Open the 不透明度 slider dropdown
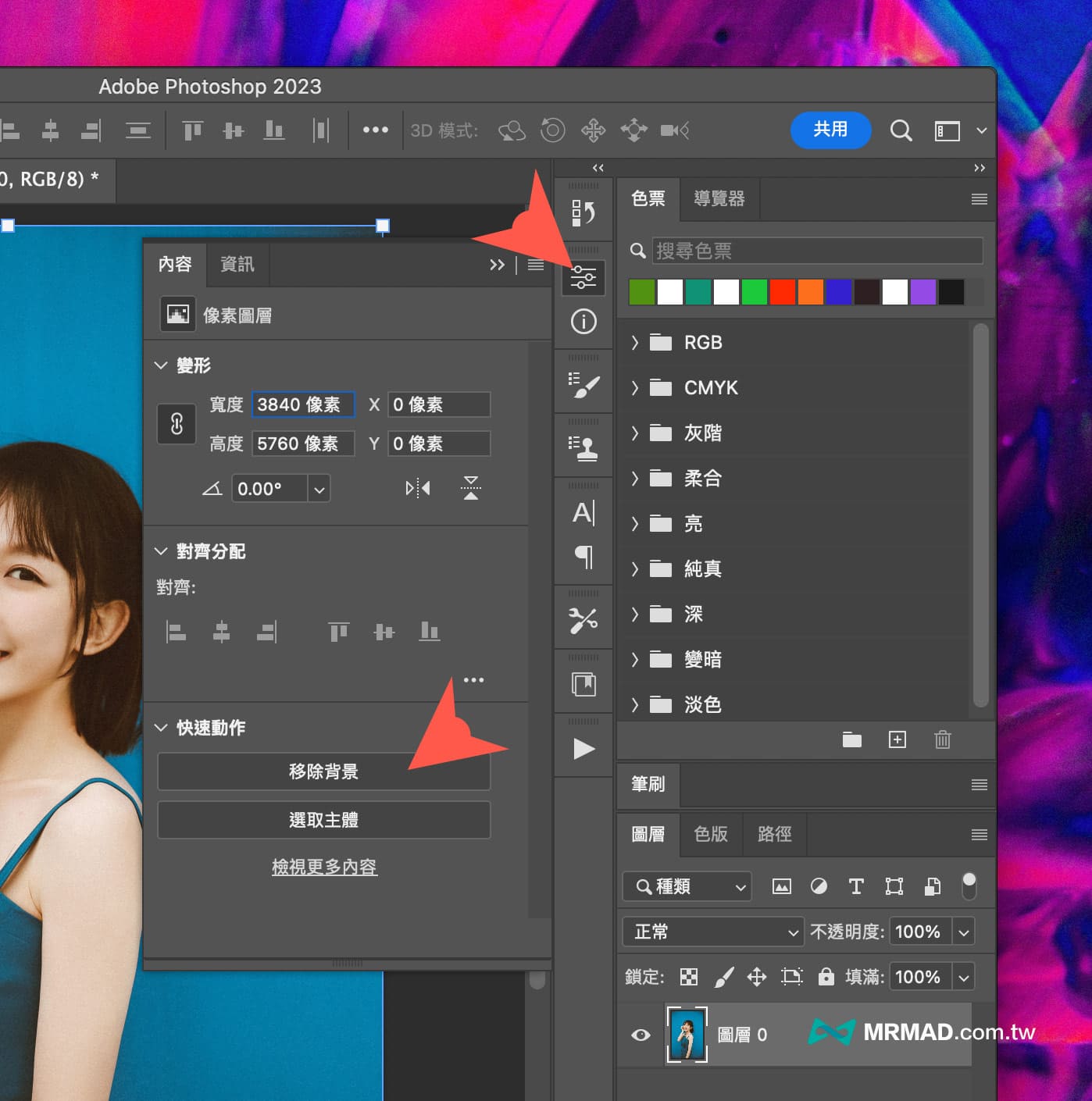1092x1101 pixels. [964, 932]
